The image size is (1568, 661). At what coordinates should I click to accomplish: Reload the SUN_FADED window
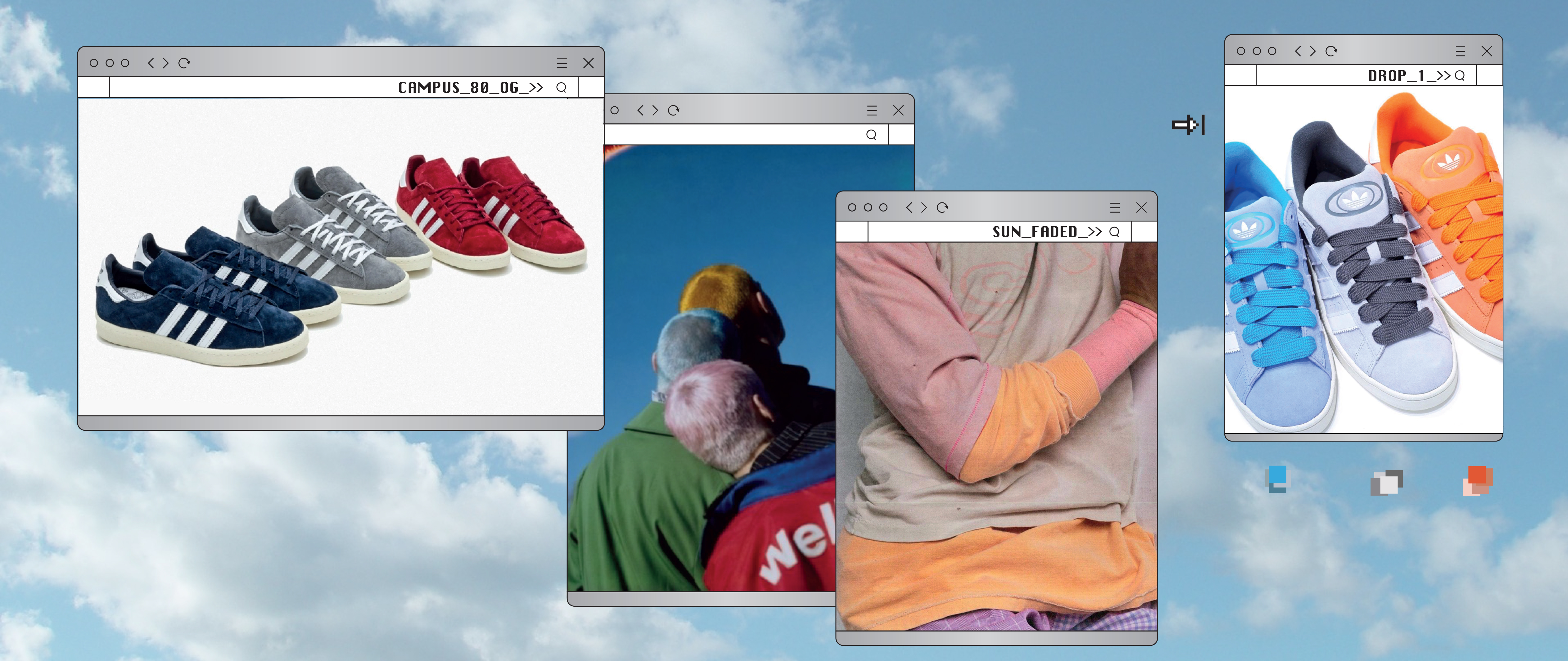pyautogui.click(x=943, y=208)
